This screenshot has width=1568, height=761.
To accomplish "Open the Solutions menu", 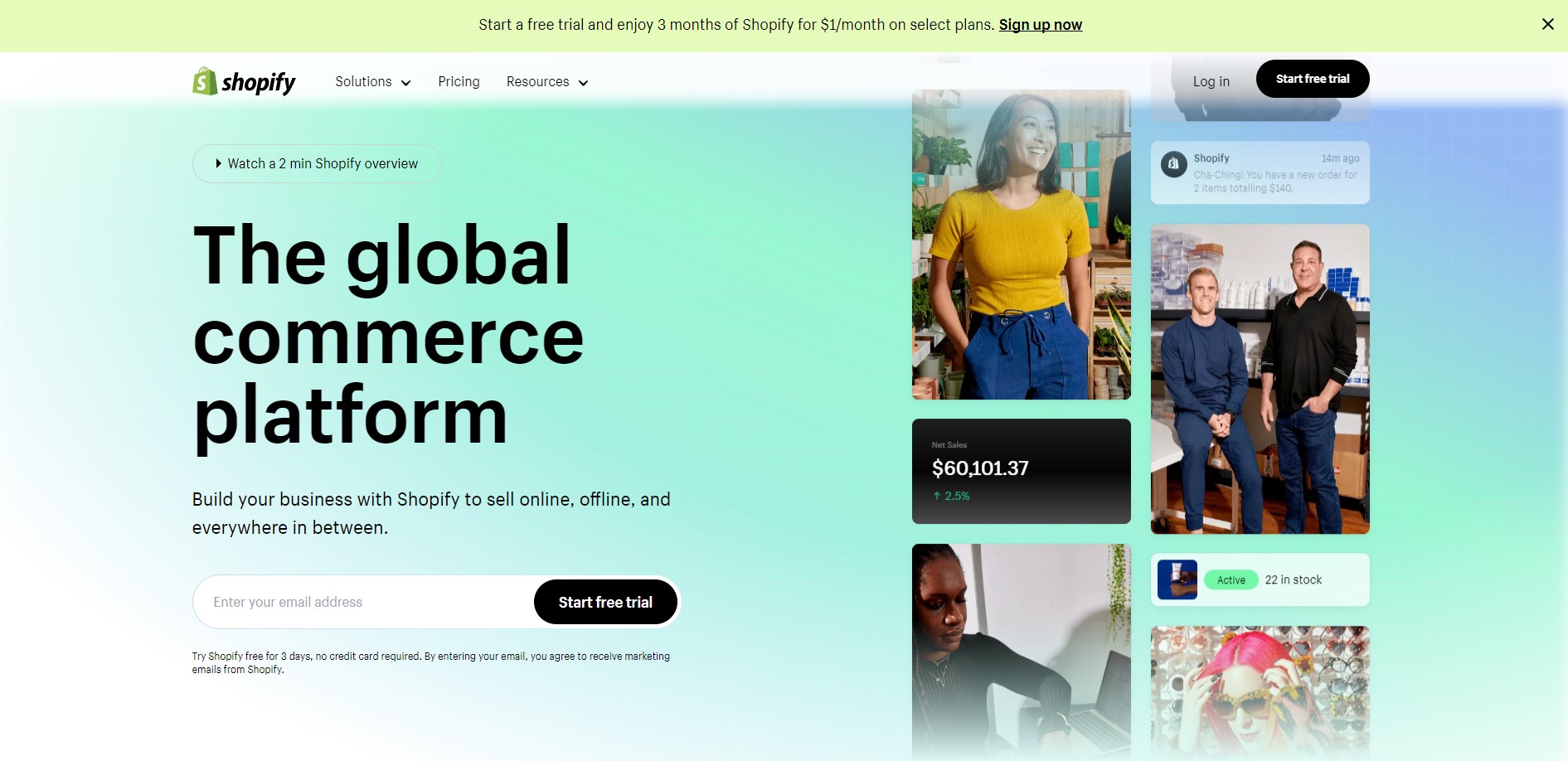I will pyautogui.click(x=373, y=81).
